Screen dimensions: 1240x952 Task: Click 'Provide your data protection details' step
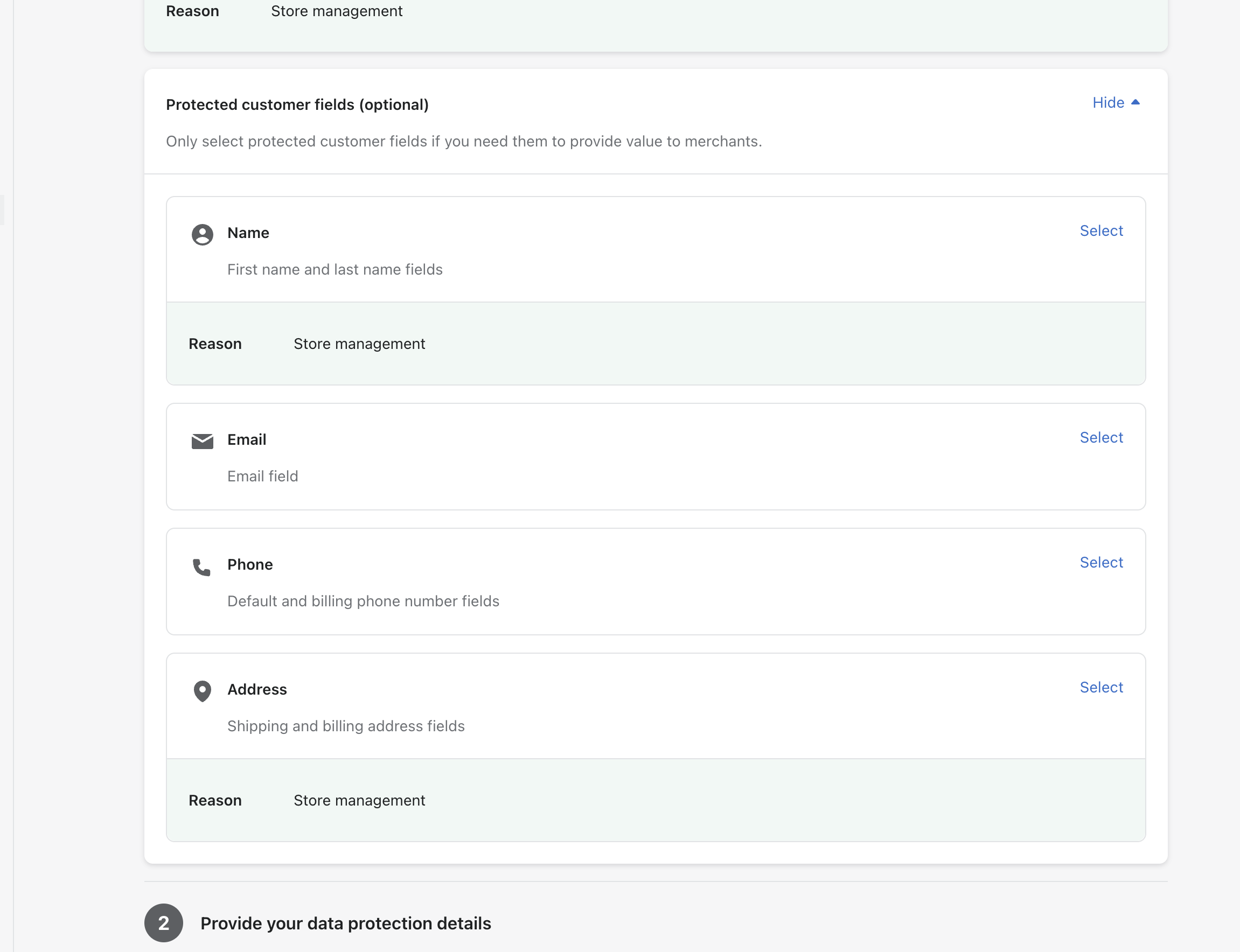[346, 923]
